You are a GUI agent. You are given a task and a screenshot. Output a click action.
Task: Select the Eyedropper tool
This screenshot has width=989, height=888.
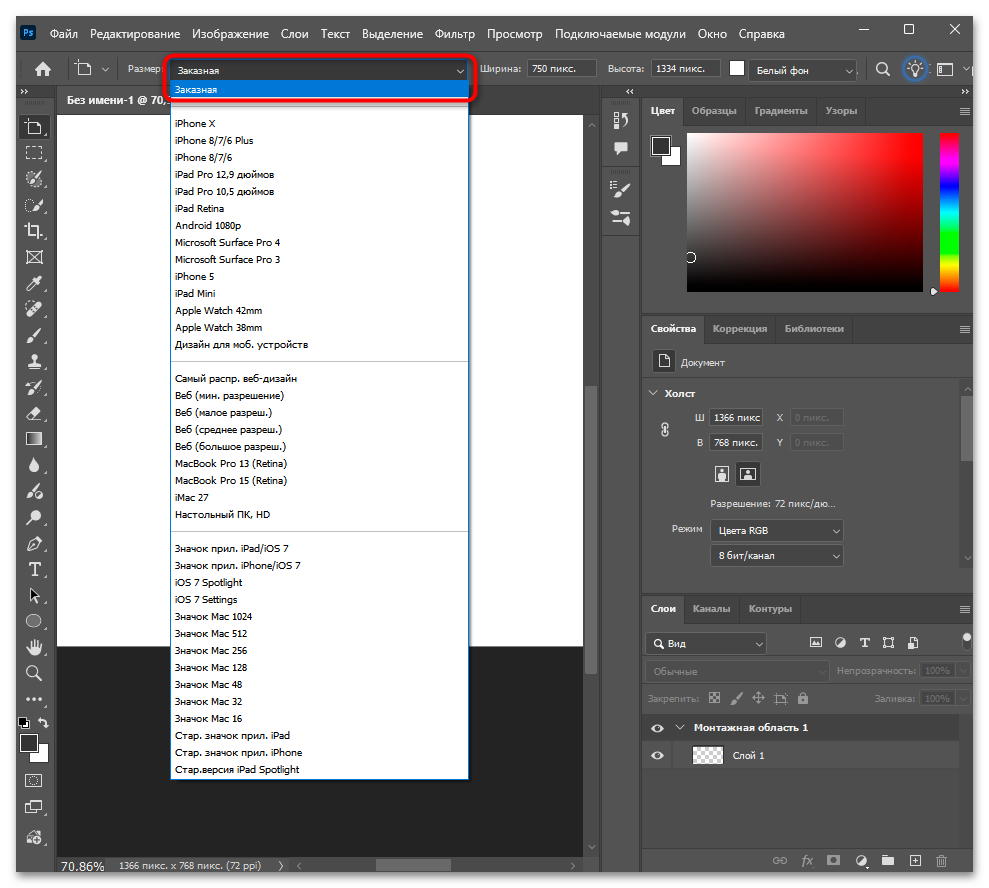click(34, 283)
